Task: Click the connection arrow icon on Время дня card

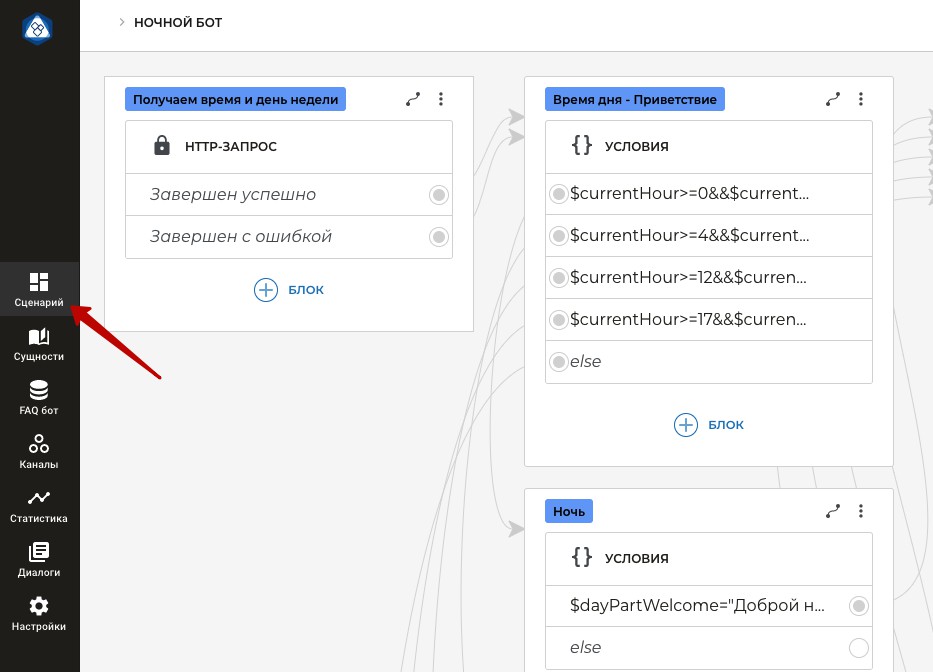Action: (833, 99)
